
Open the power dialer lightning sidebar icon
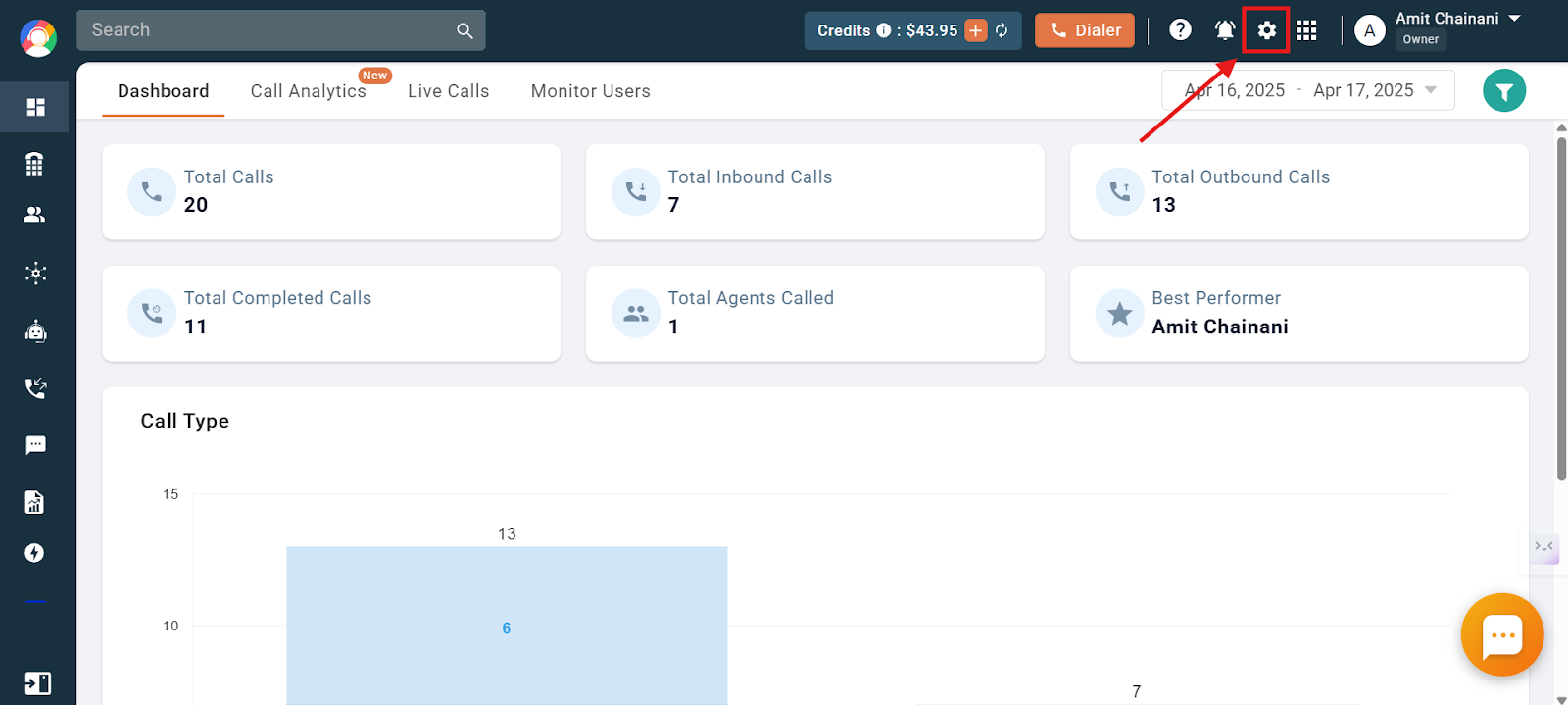pos(34,553)
